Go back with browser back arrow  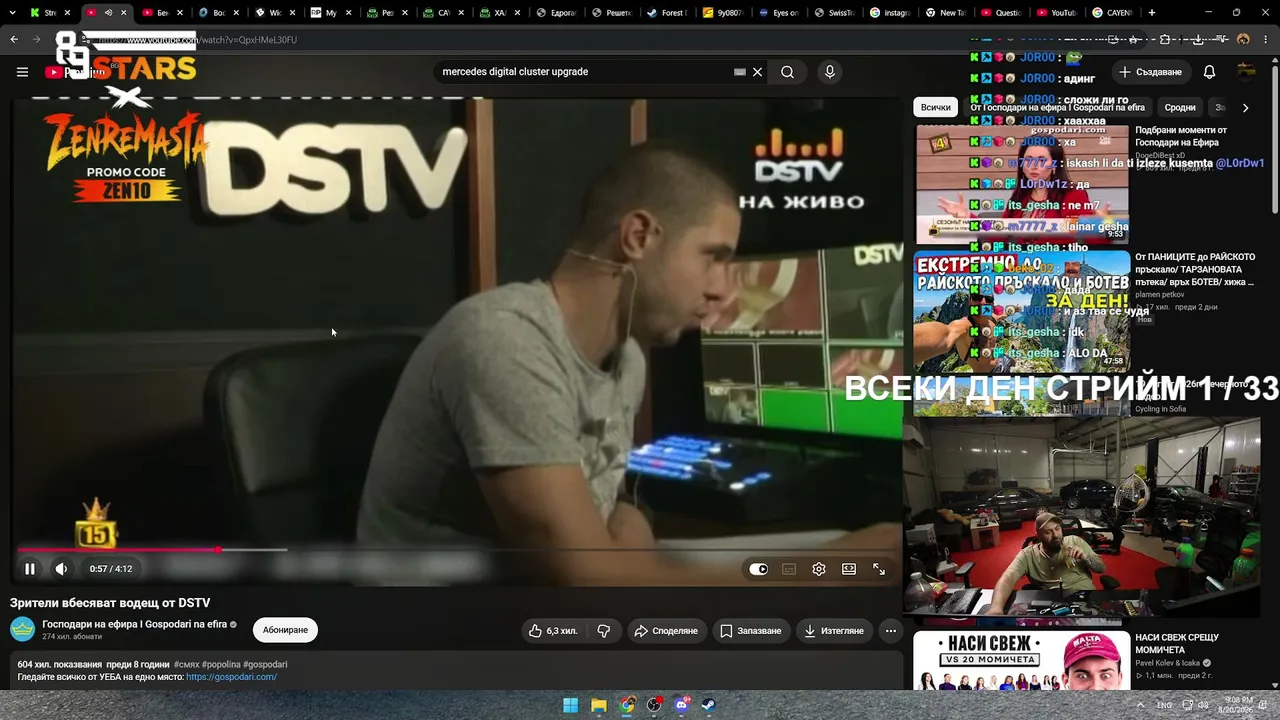[14, 40]
